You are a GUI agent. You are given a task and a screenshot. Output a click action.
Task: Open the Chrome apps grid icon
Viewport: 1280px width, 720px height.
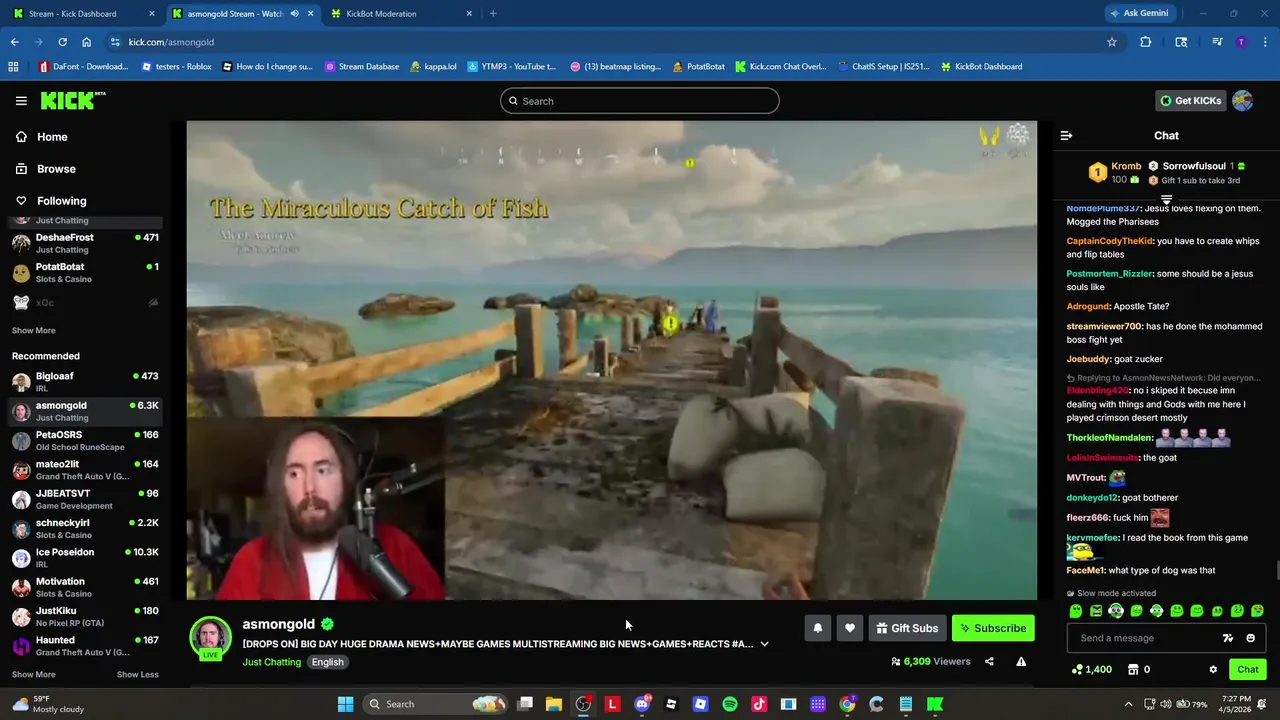[x=13, y=67]
